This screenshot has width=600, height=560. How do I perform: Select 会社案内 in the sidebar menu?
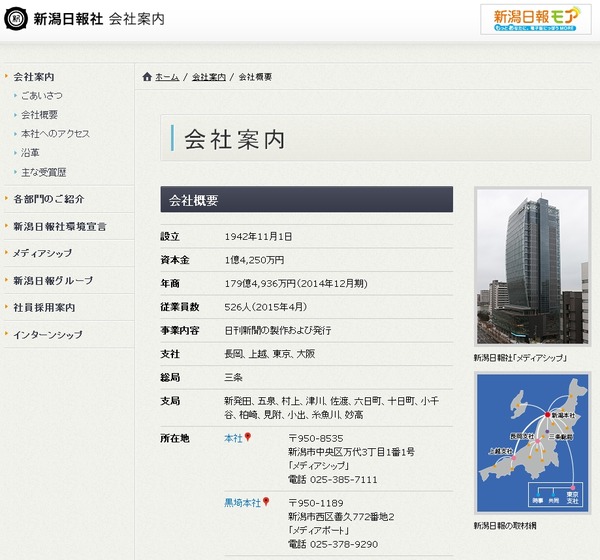tap(34, 77)
